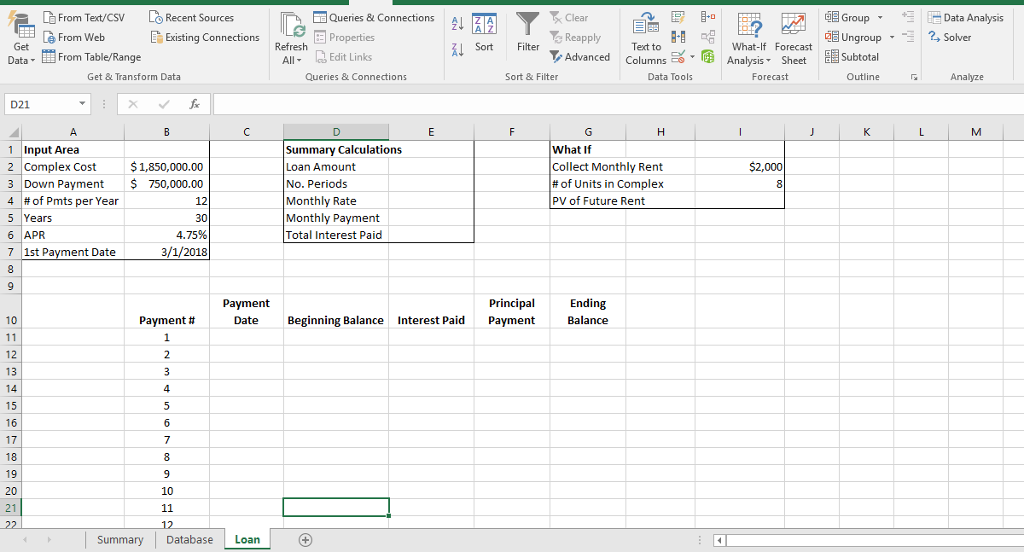This screenshot has height=552, width=1024.
Task: Import data From Web
Action: point(74,37)
